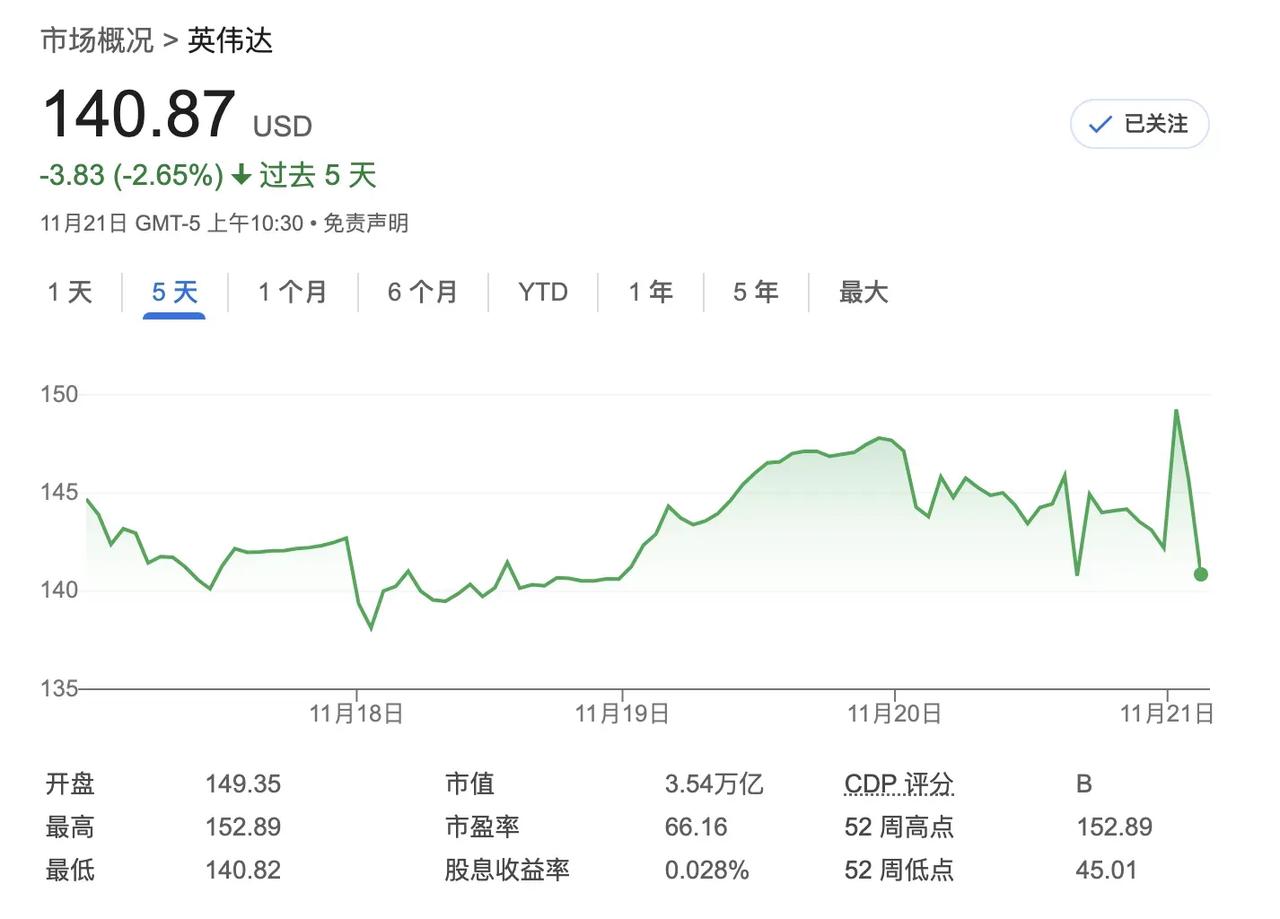Select the 5 年 range tab
This screenshot has width=1280, height=919.
point(756,292)
